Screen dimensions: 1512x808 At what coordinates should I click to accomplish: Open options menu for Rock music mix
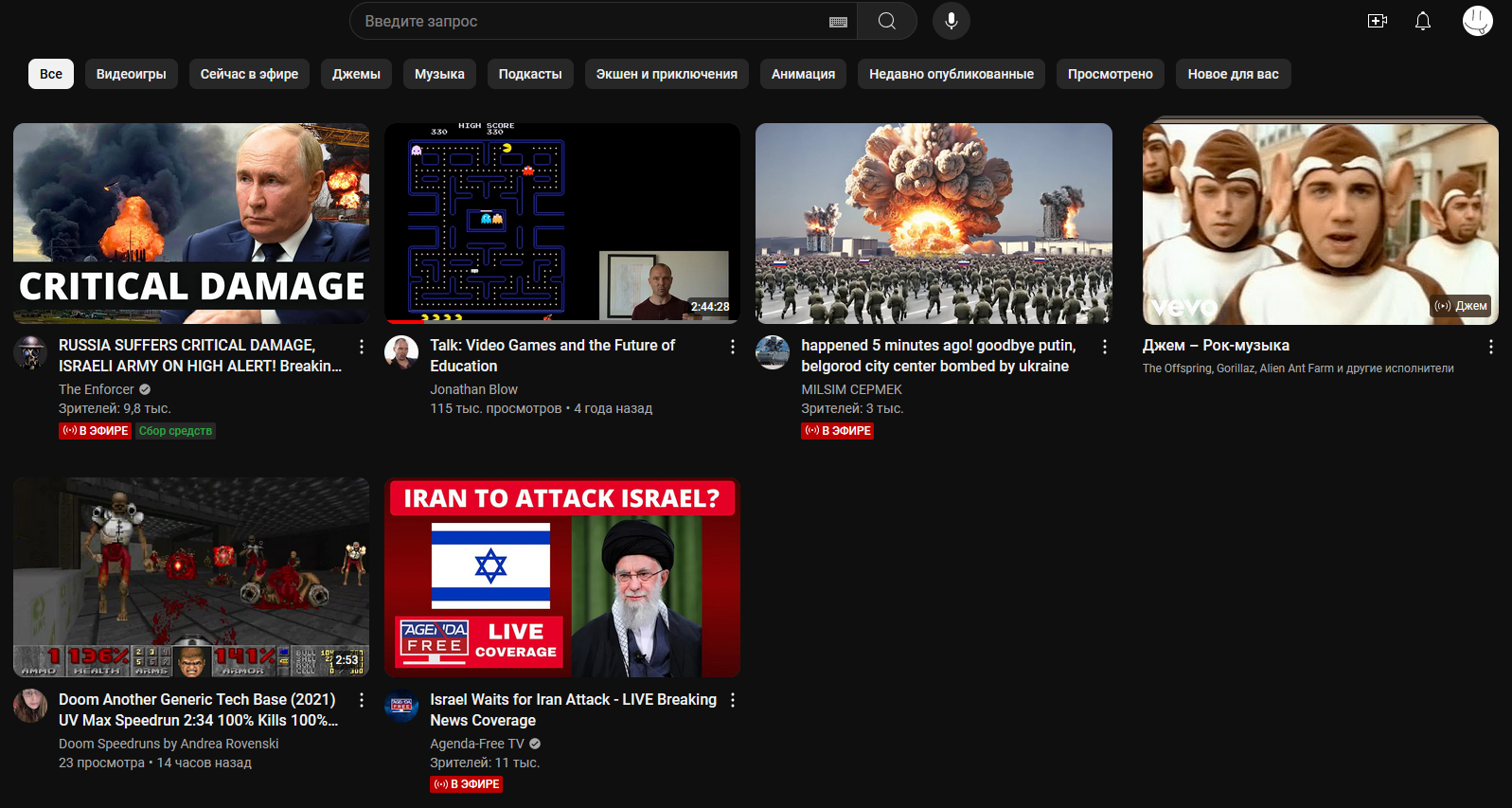pyautogui.click(x=1491, y=347)
